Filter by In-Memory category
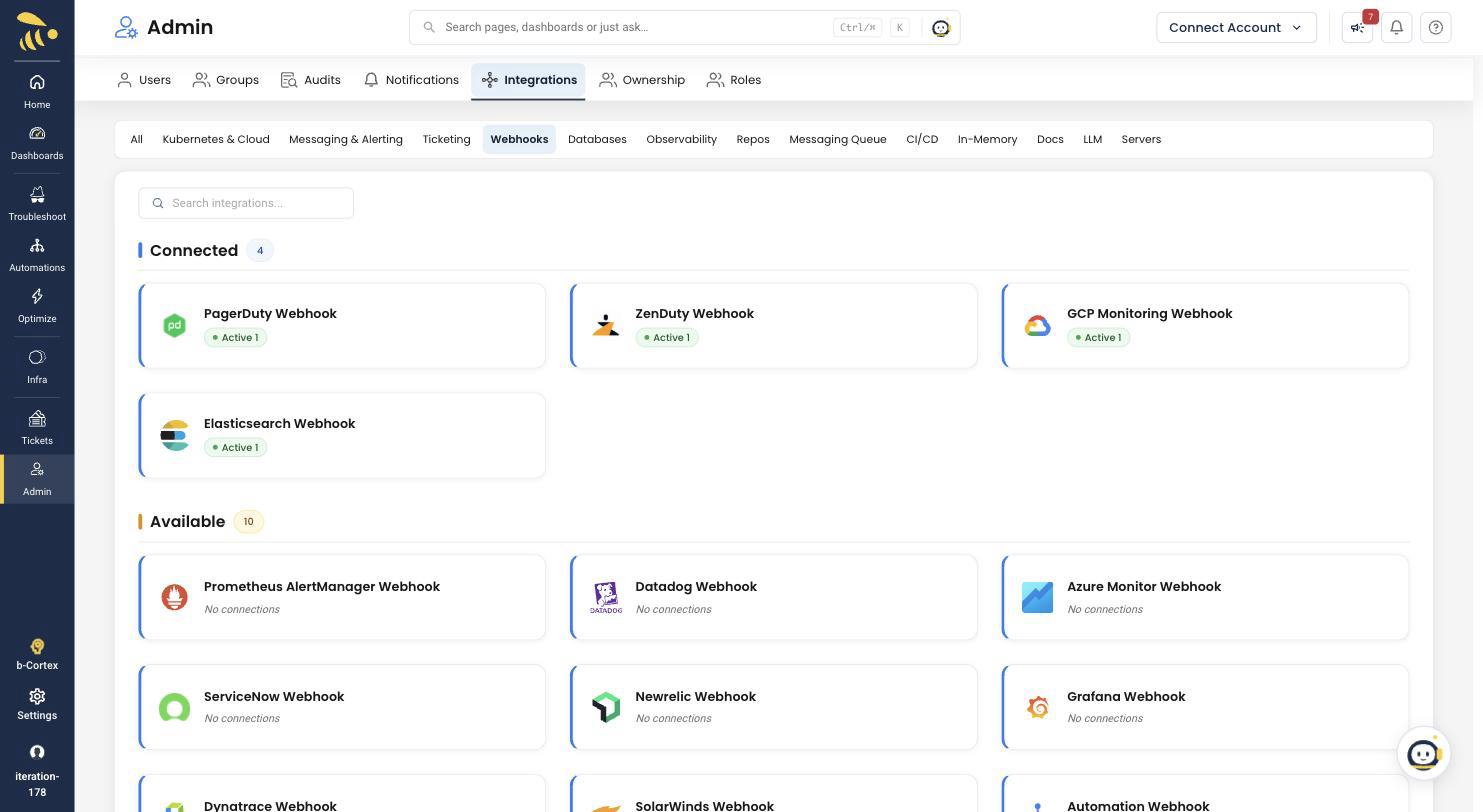The width and height of the screenshot is (1483, 812). [987, 139]
